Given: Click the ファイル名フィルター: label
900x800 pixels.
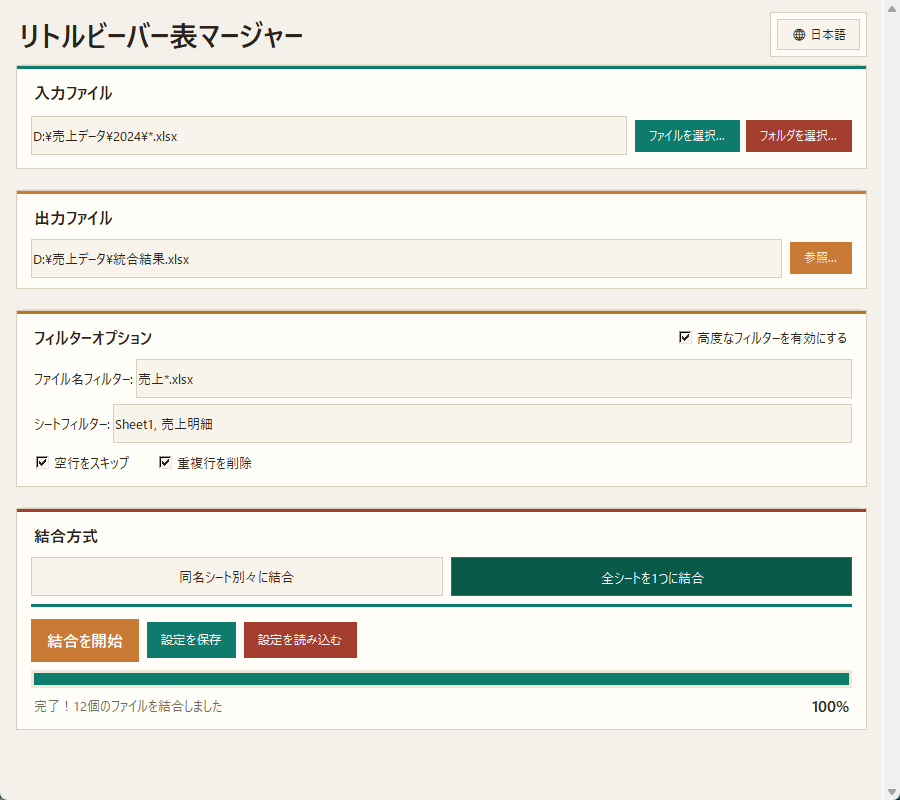Looking at the screenshot, I should 83,379.
